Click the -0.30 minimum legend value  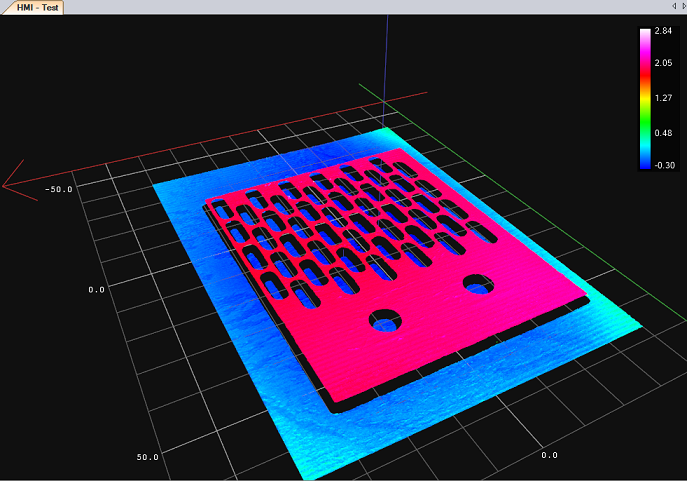tap(662, 166)
